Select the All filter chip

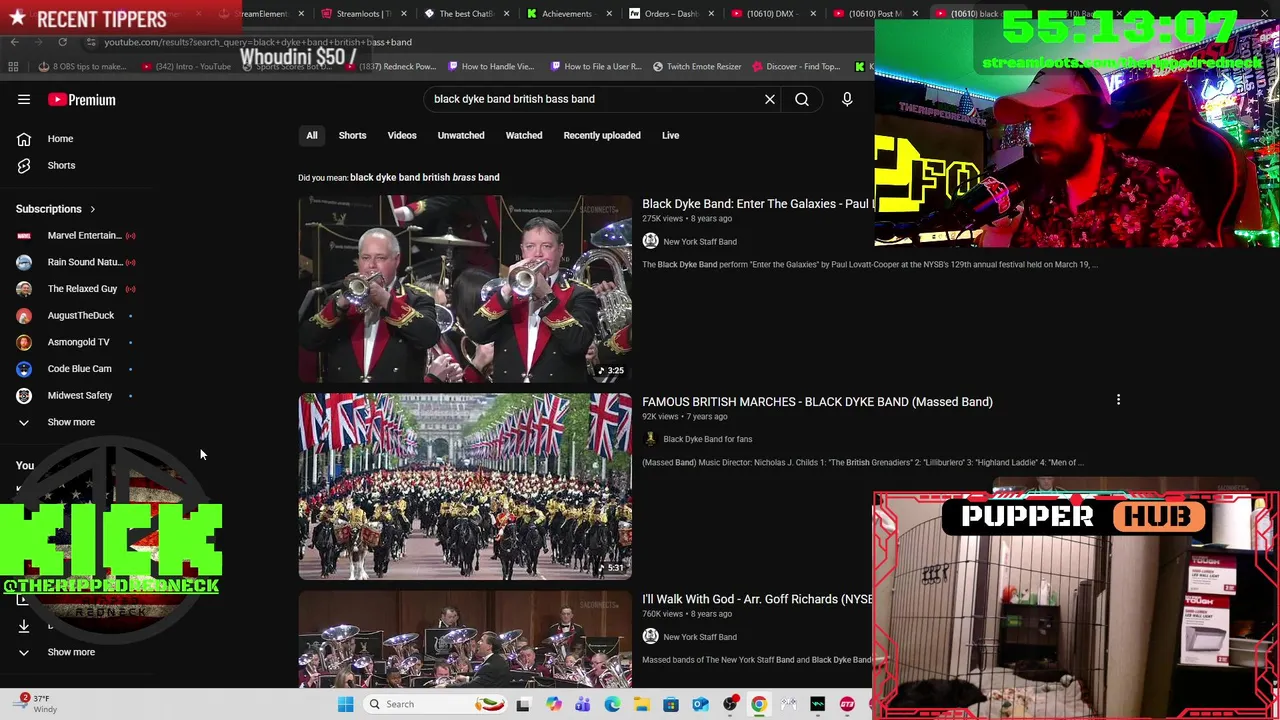coord(312,135)
